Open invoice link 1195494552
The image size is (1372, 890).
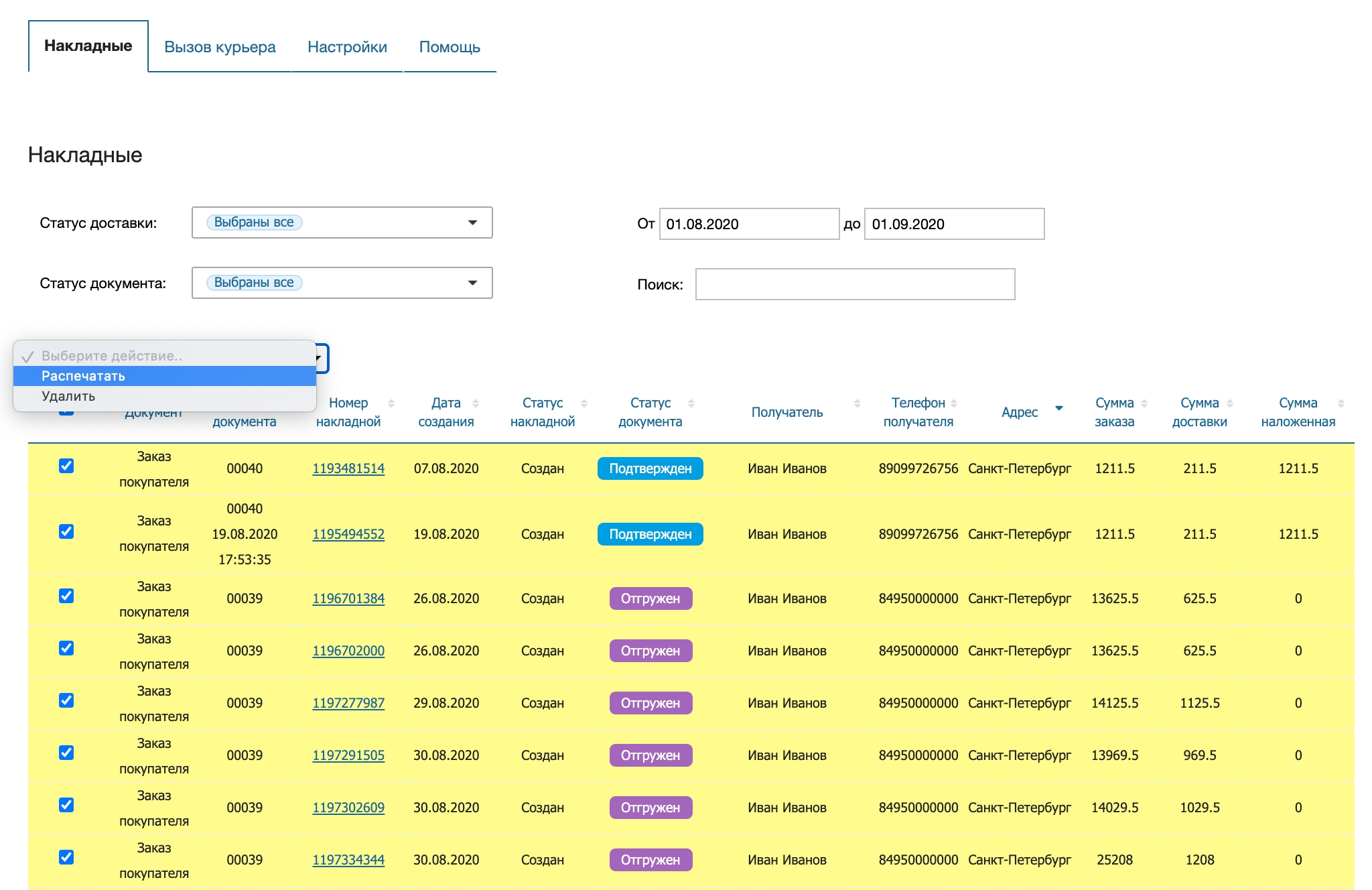point(348,534)
